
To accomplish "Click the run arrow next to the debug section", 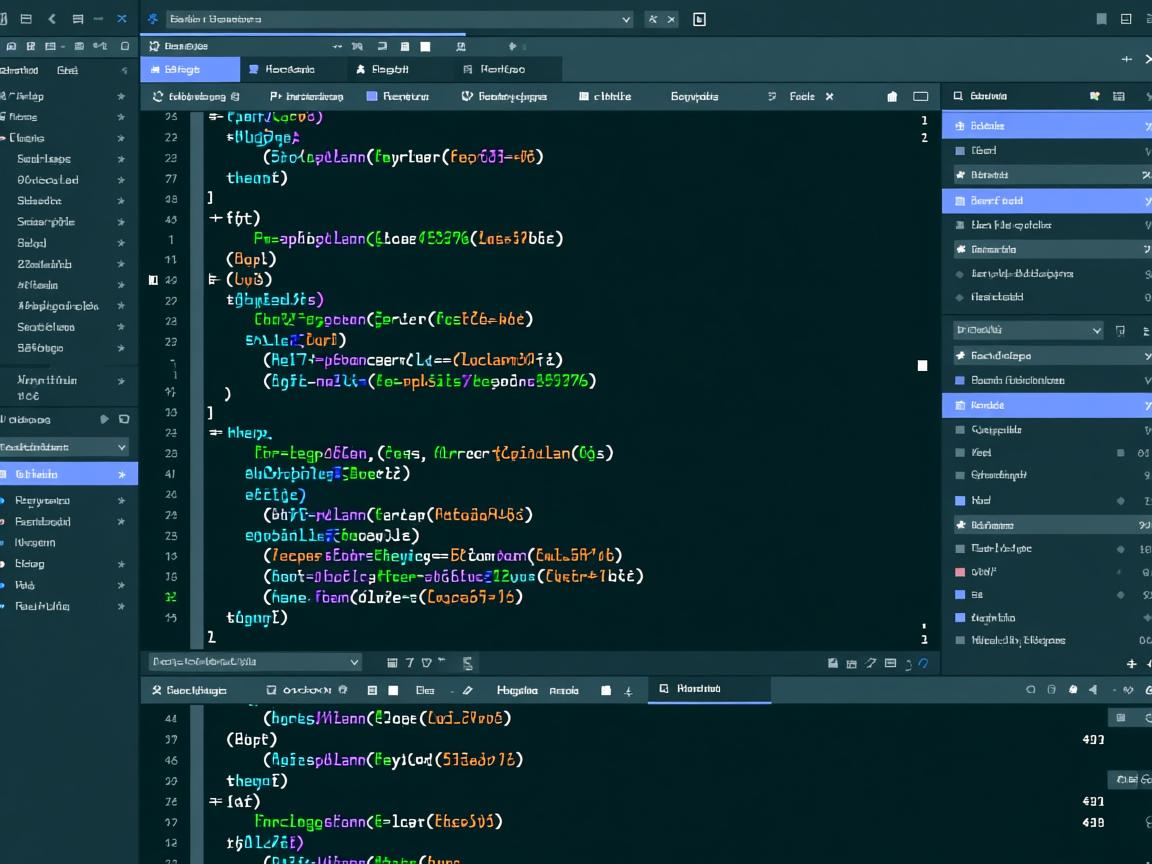I will (x=105, y=420).
